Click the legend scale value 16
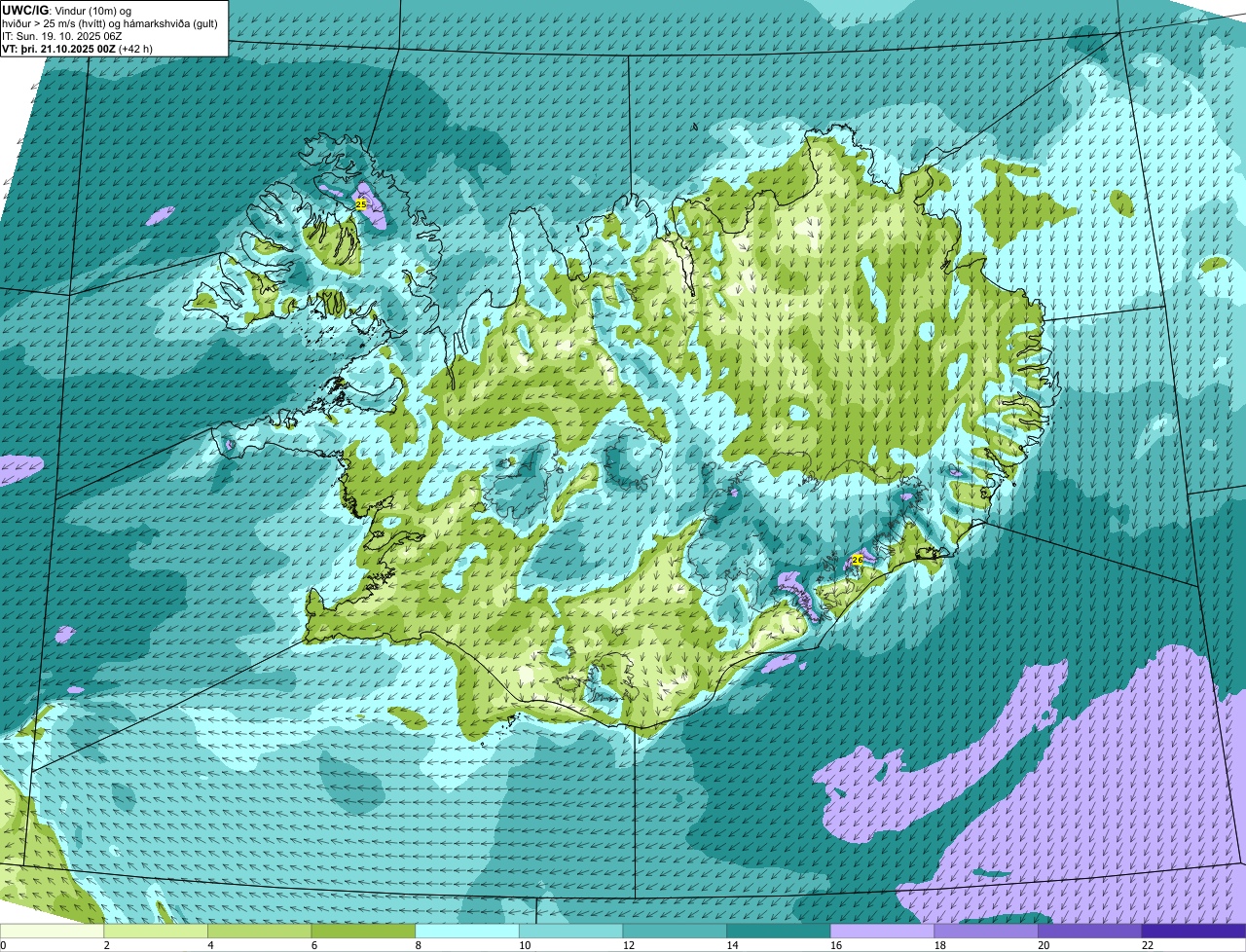 point(836,945)
